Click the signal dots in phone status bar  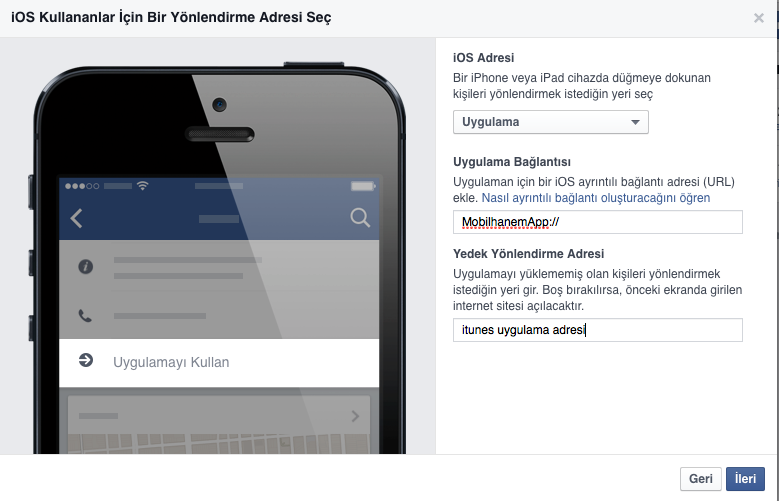tap(82, 186)
